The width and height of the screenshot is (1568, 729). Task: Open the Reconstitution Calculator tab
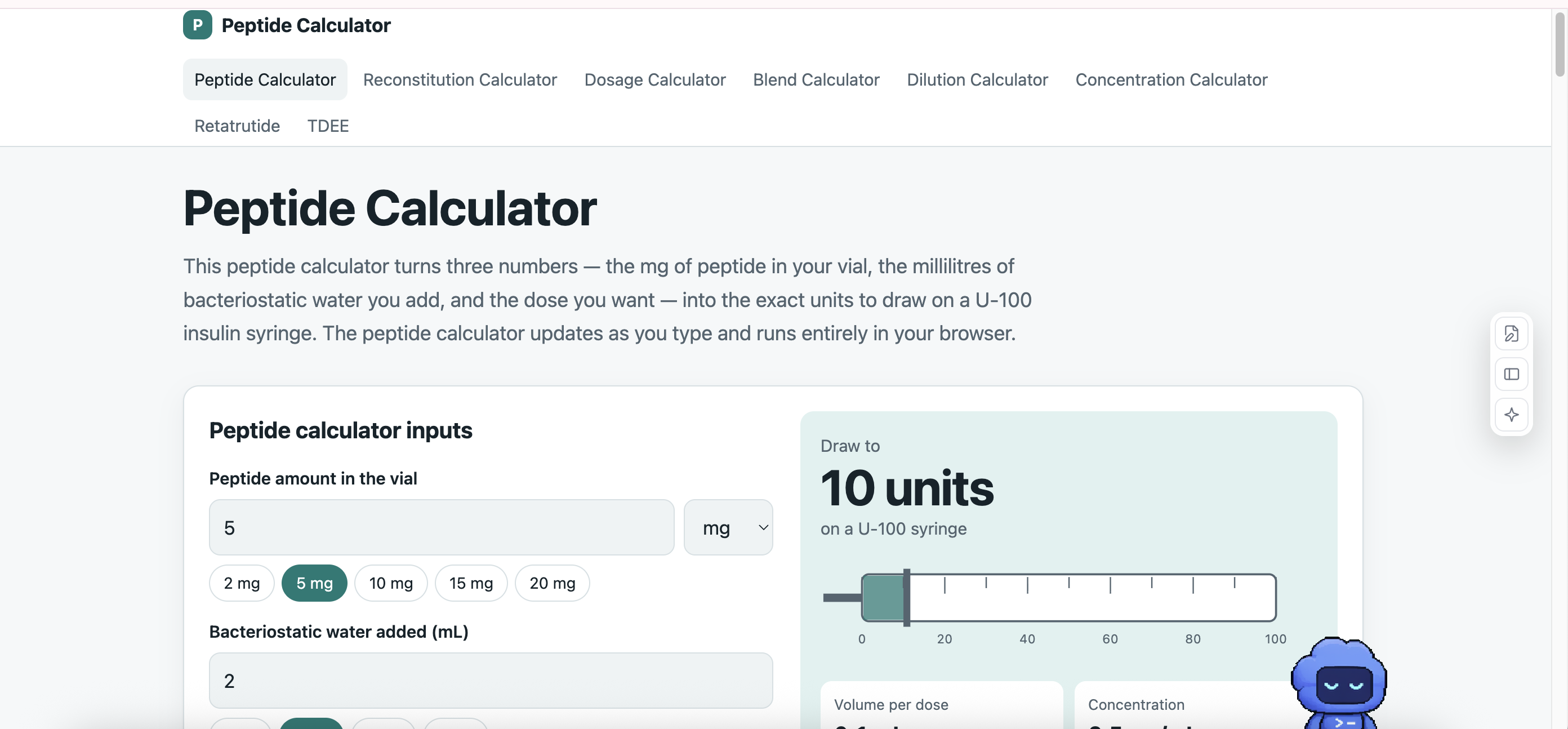[460, 80]
